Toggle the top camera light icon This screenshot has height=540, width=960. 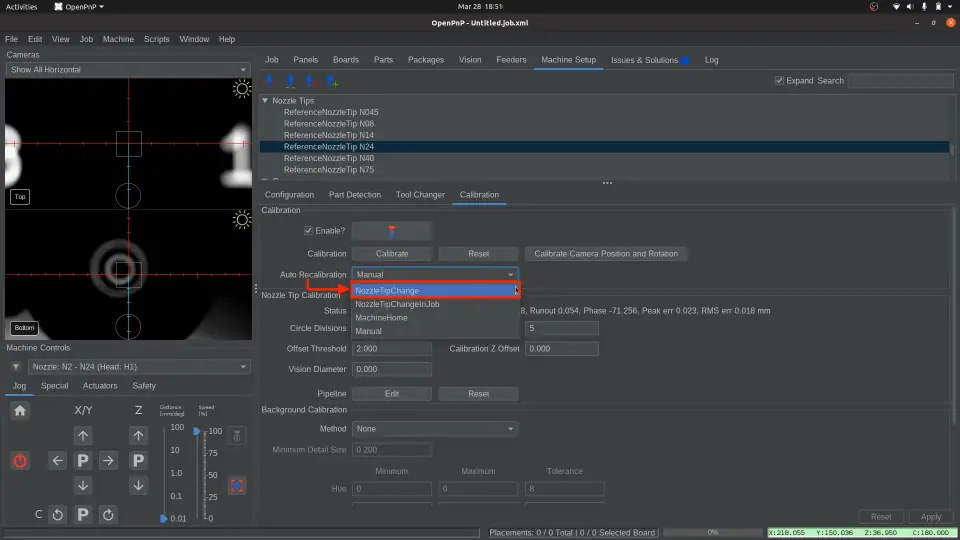point(241,89)
